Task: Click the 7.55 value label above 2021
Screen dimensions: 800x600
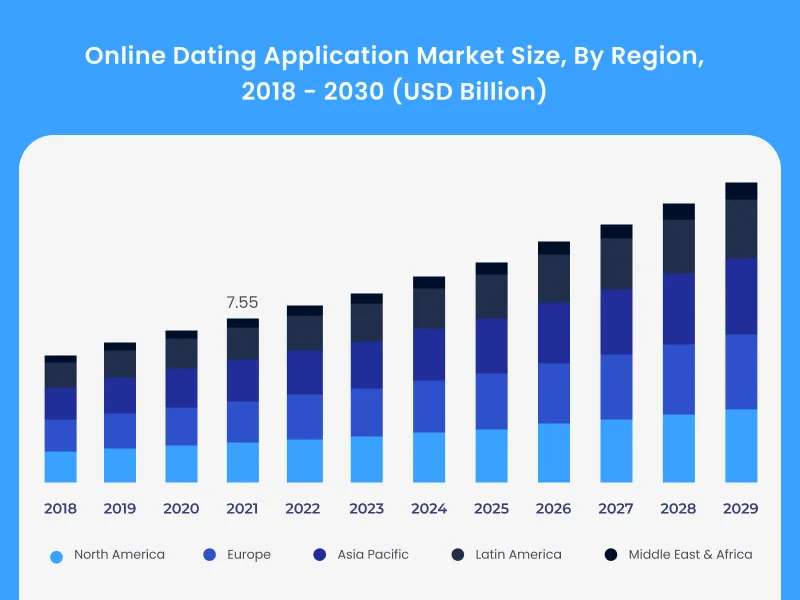Action: point(242,303)
